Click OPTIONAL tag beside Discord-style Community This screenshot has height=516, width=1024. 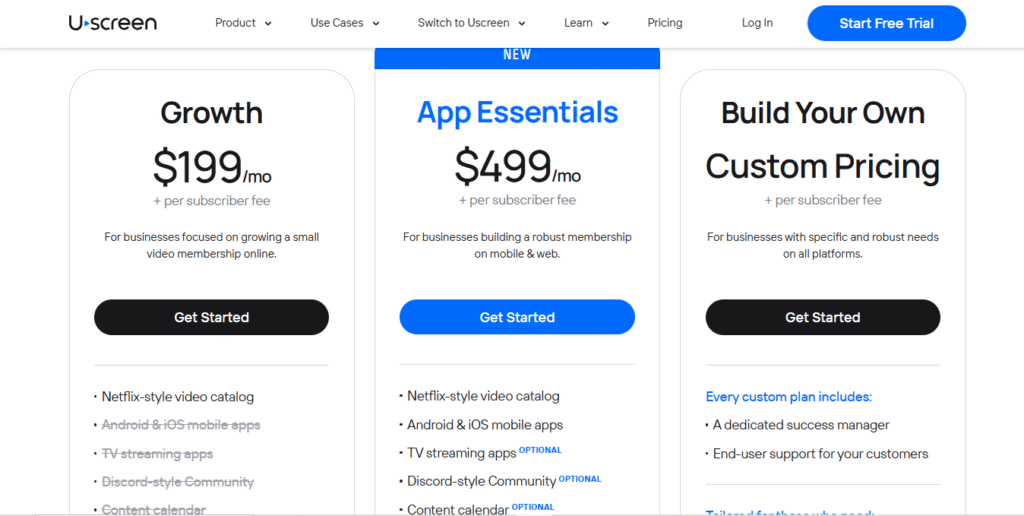tap(580, 479)
